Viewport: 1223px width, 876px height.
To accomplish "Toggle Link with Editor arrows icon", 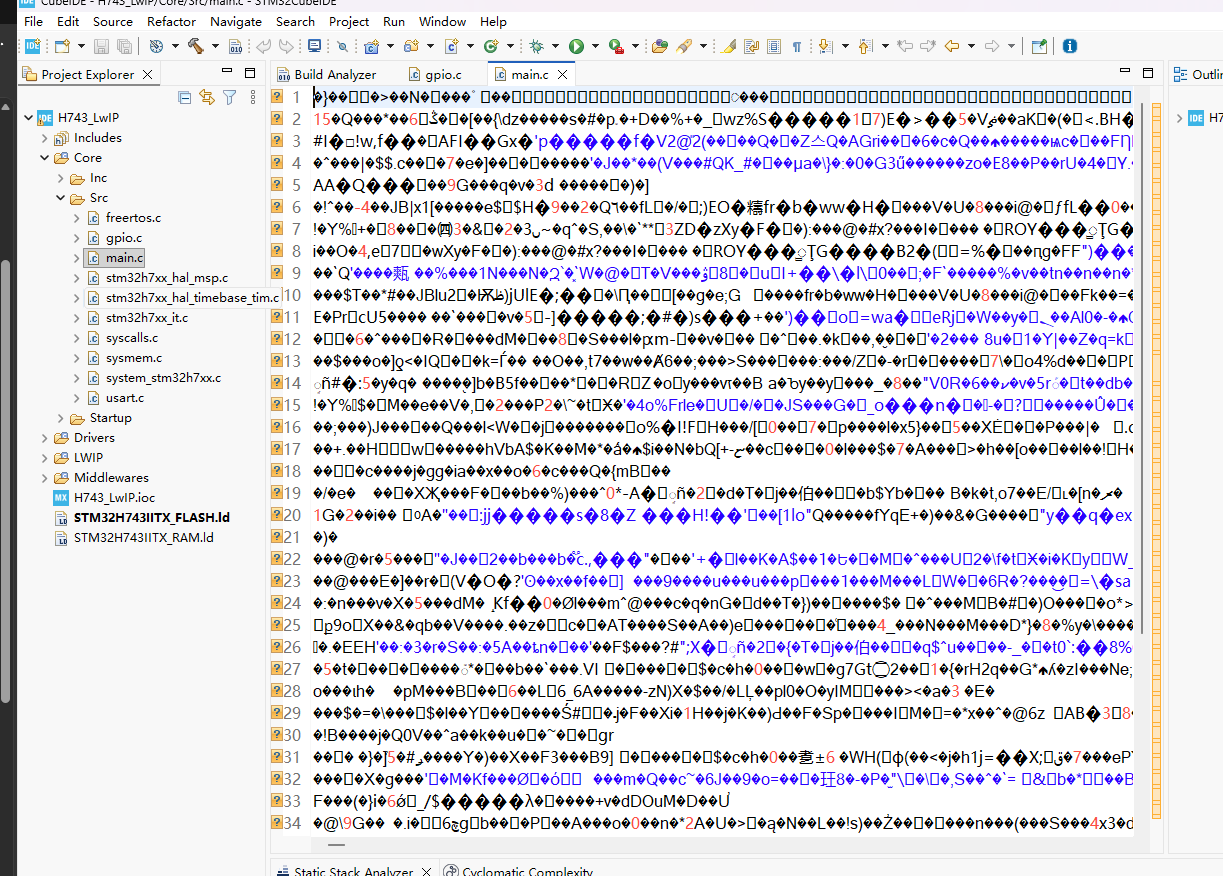I will [207, 97].
